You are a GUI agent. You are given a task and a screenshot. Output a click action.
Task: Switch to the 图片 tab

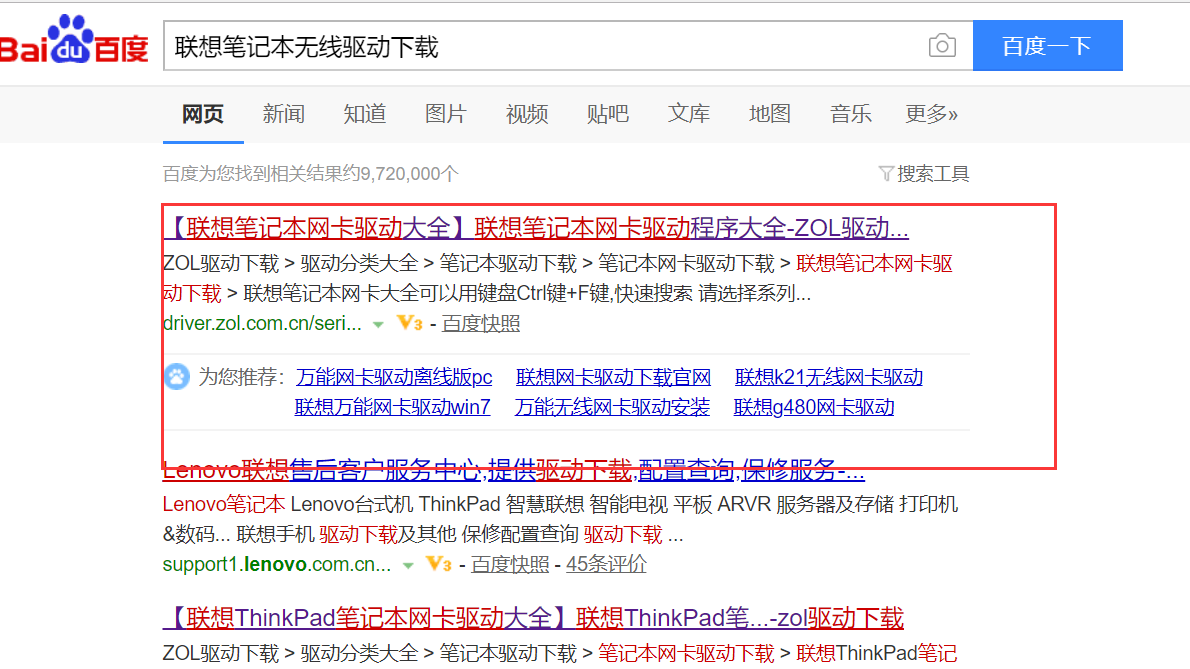(446, 114)
